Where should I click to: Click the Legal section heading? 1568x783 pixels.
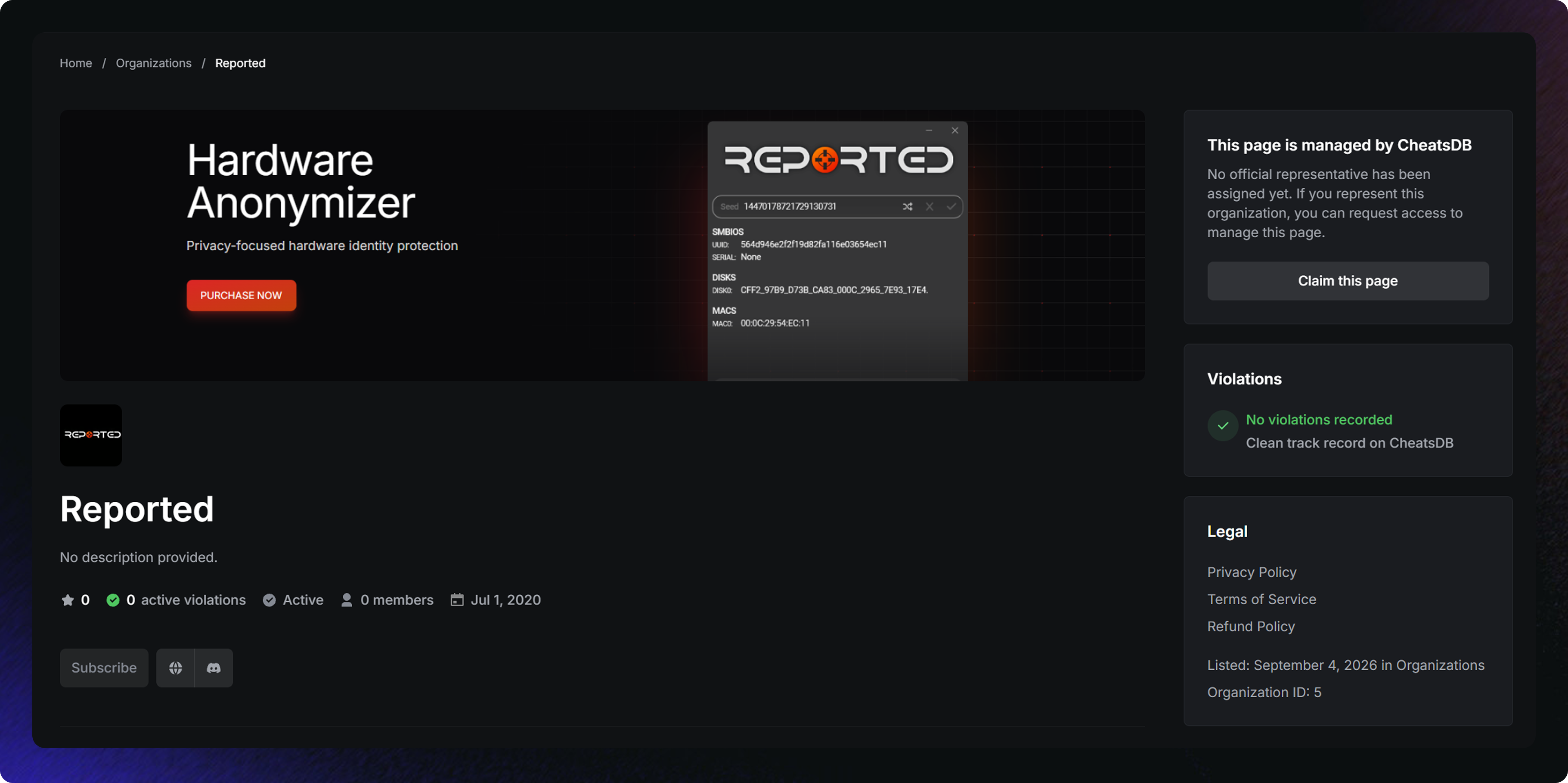coord(1227,531)
